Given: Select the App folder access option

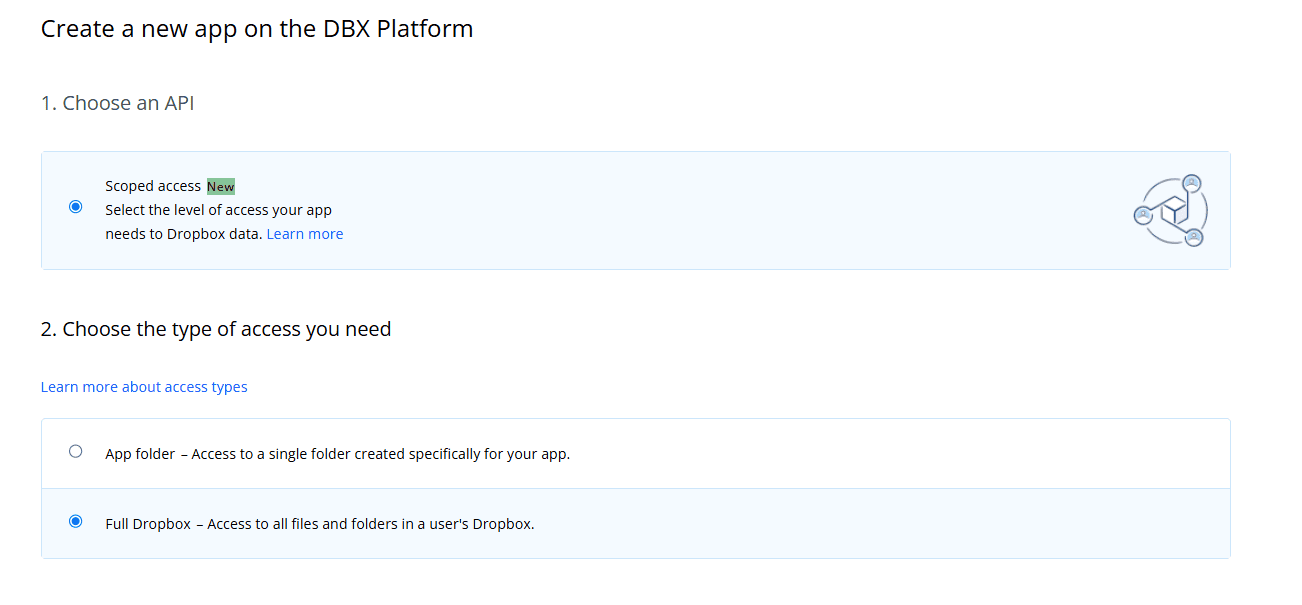Looking at the screenshot, I should [x=76, y=451].
